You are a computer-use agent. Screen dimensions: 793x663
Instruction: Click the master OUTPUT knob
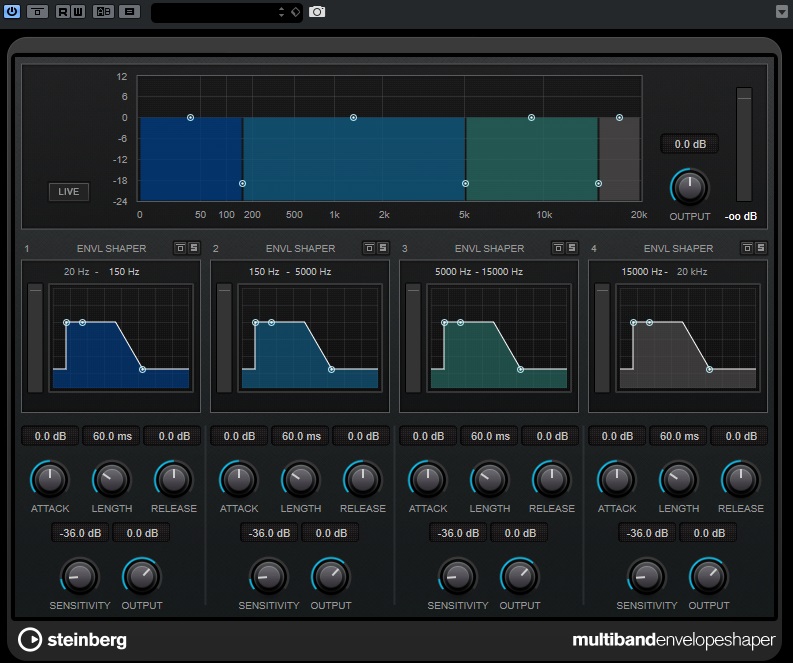click(x=690, y=188)
